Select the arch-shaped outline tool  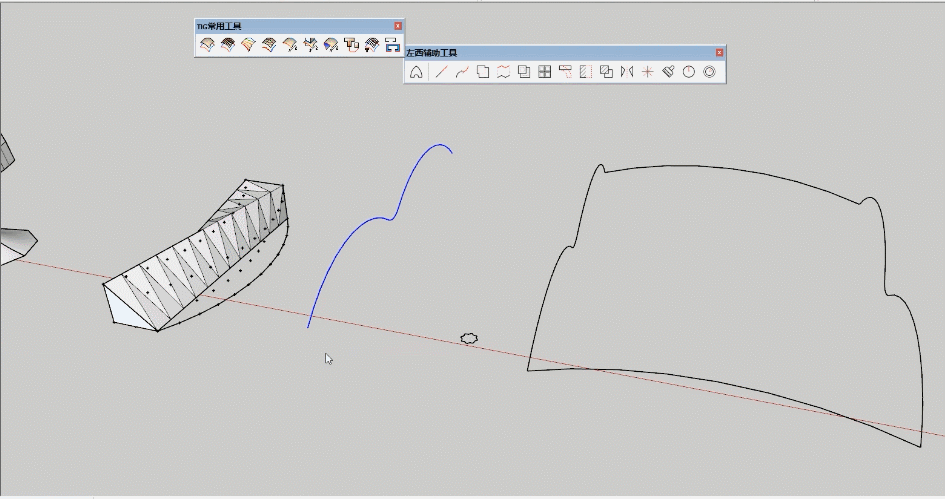click(x=416, y=72)
